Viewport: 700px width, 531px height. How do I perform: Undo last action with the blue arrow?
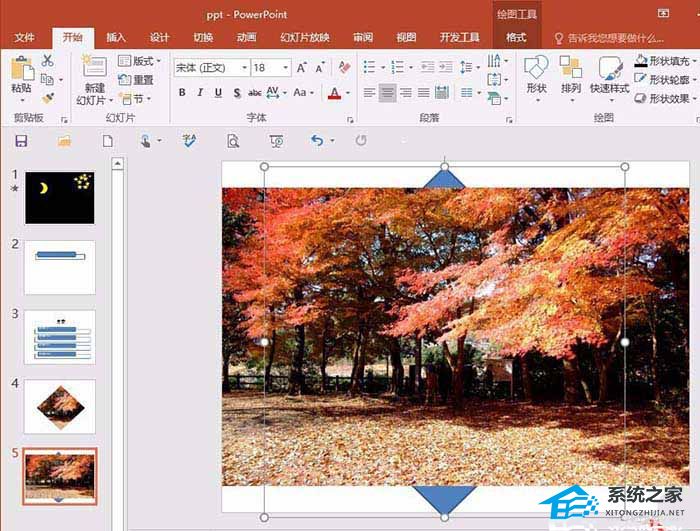click(317, 141)
